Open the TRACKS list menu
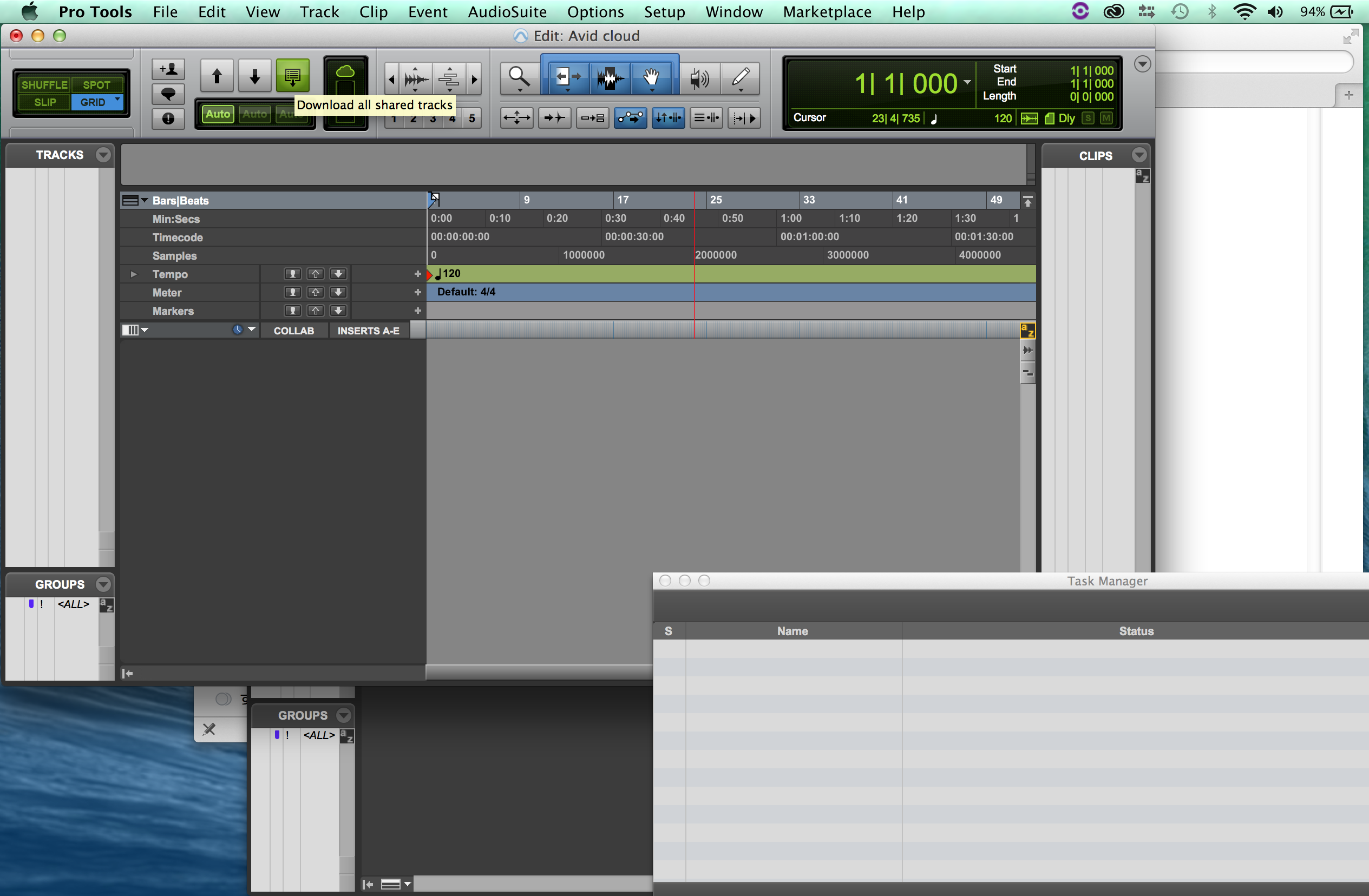The image size is (1369, 896). pyautogui.click(x=103, y=155)
